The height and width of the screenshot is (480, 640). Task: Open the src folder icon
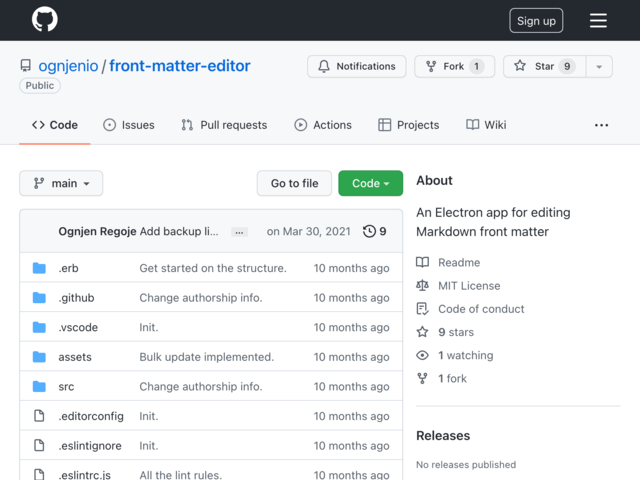pyautogui.click(x=39, y=387)
